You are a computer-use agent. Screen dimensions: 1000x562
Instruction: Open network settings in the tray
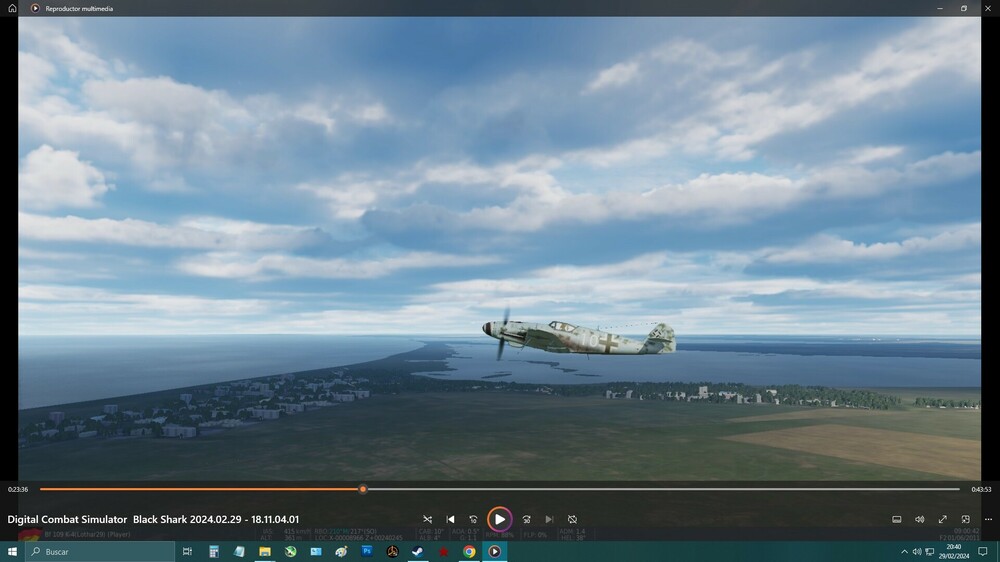pos(929,551)
